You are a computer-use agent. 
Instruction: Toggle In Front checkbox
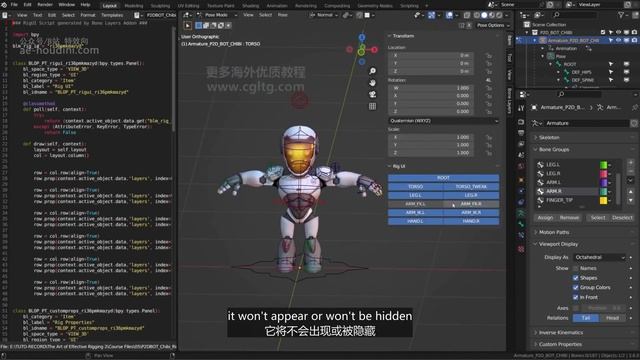pyautogui.click(x=576, y=297)
